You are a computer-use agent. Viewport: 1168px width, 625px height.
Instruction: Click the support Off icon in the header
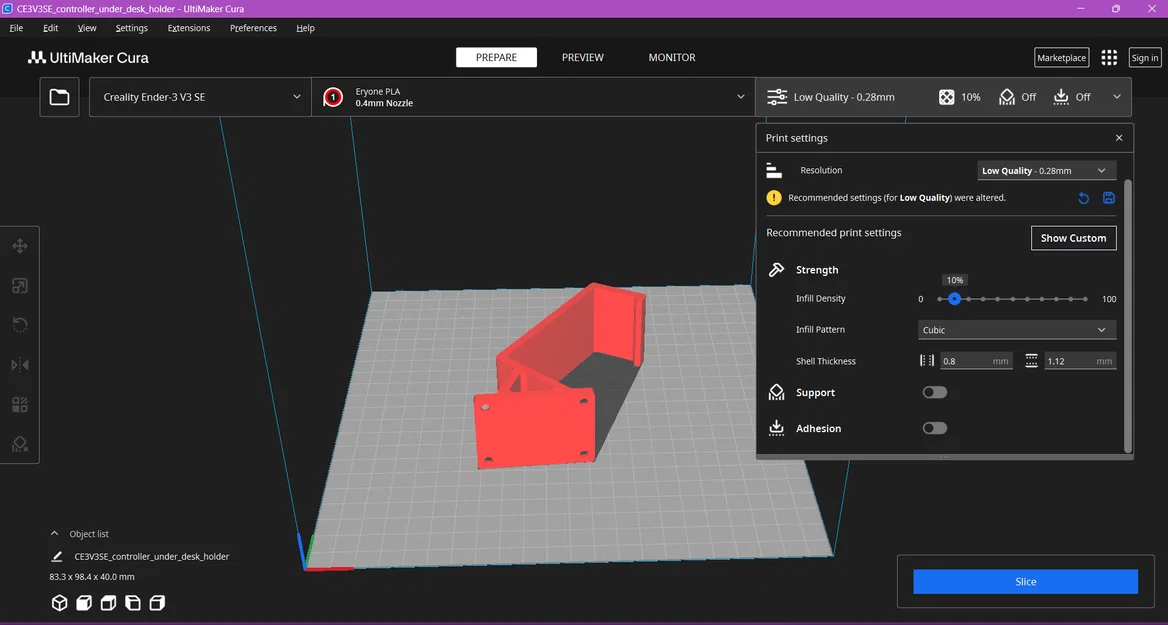(1007, 97)
